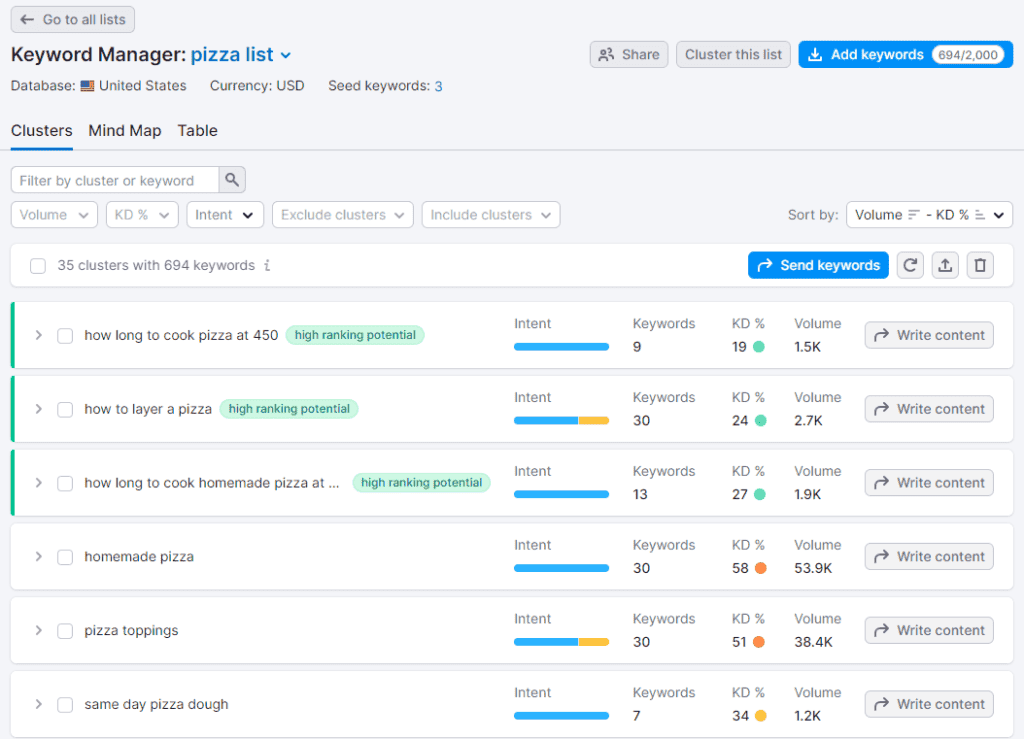The width and height of the screenshot is (1024, 739).
Task: Click the Send keywords arrow icon
Action: coord(768,265)
